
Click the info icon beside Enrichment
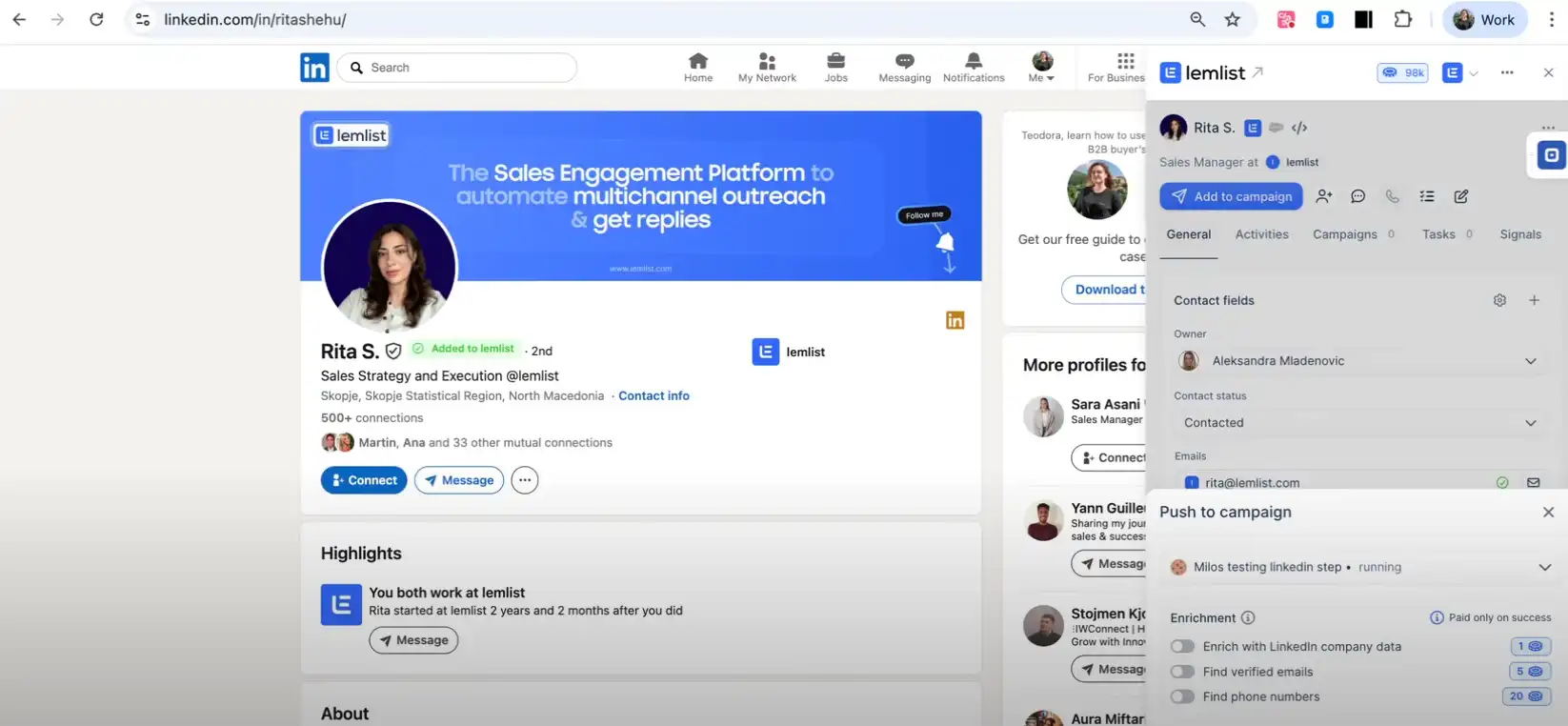(1248, 617)
